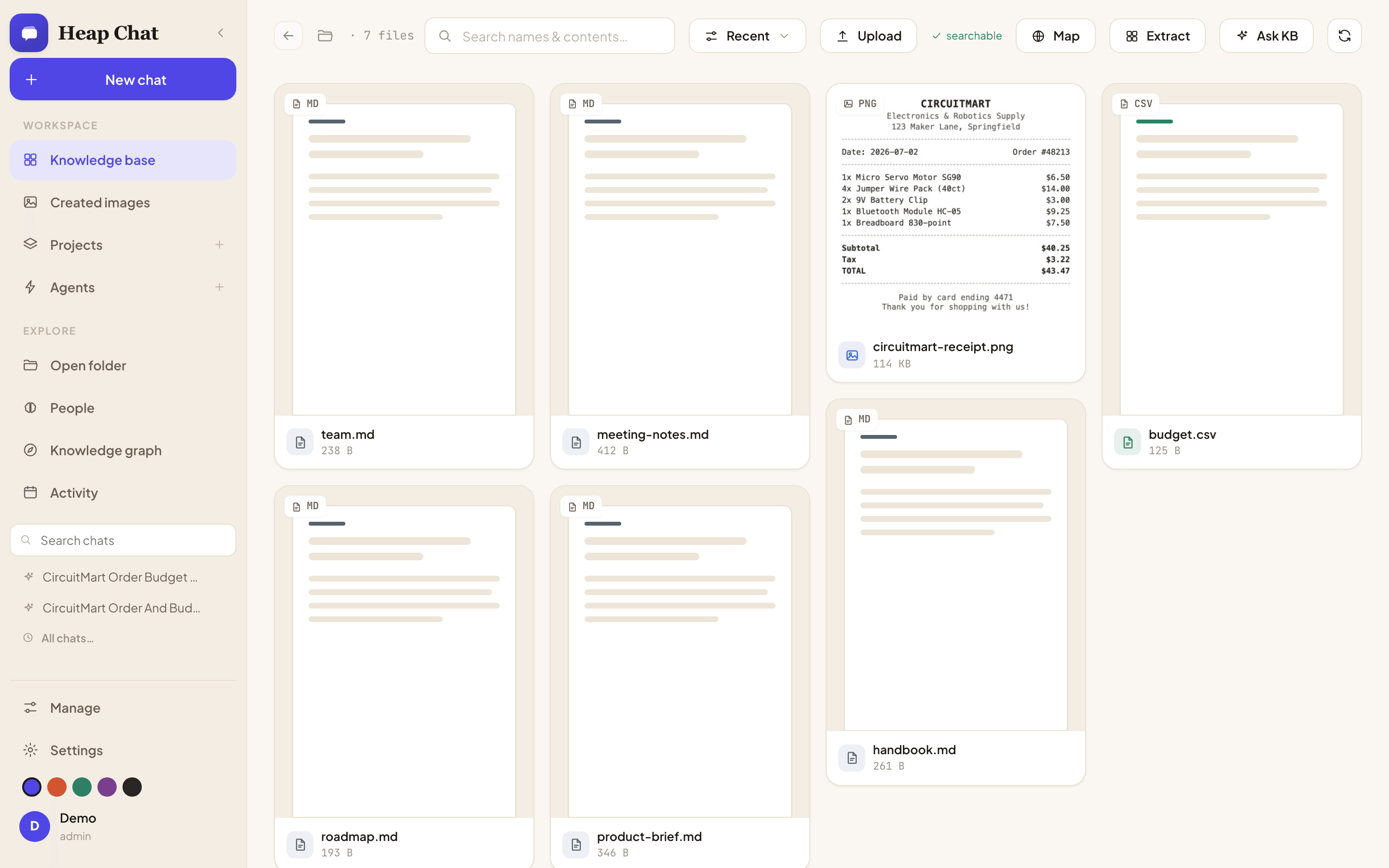Click the search names & contents field
Viewport: 1389px width, 868px height.
pyautogui.click(x=549, y=36)
